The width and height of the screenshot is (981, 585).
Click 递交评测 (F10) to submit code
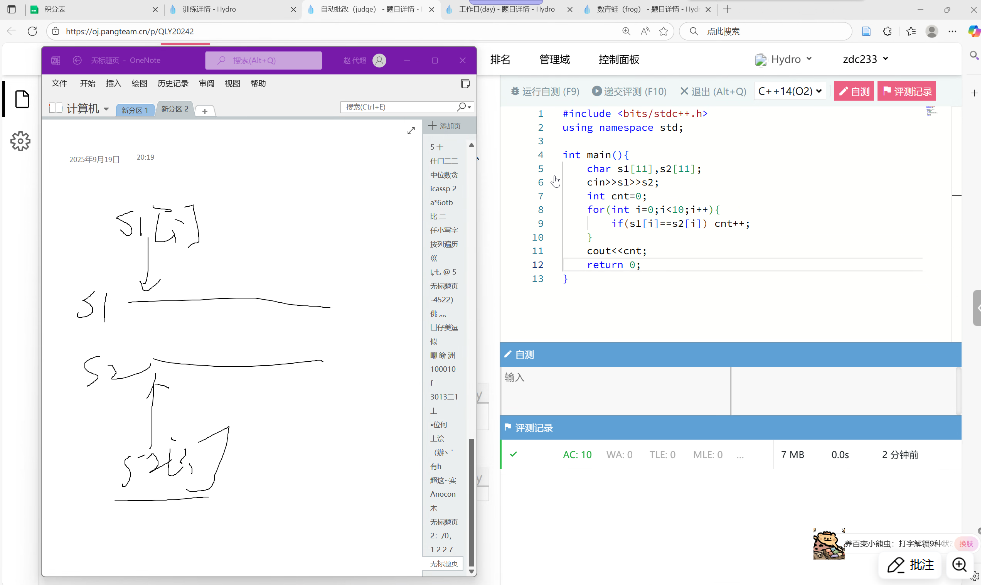click(629, 91)
